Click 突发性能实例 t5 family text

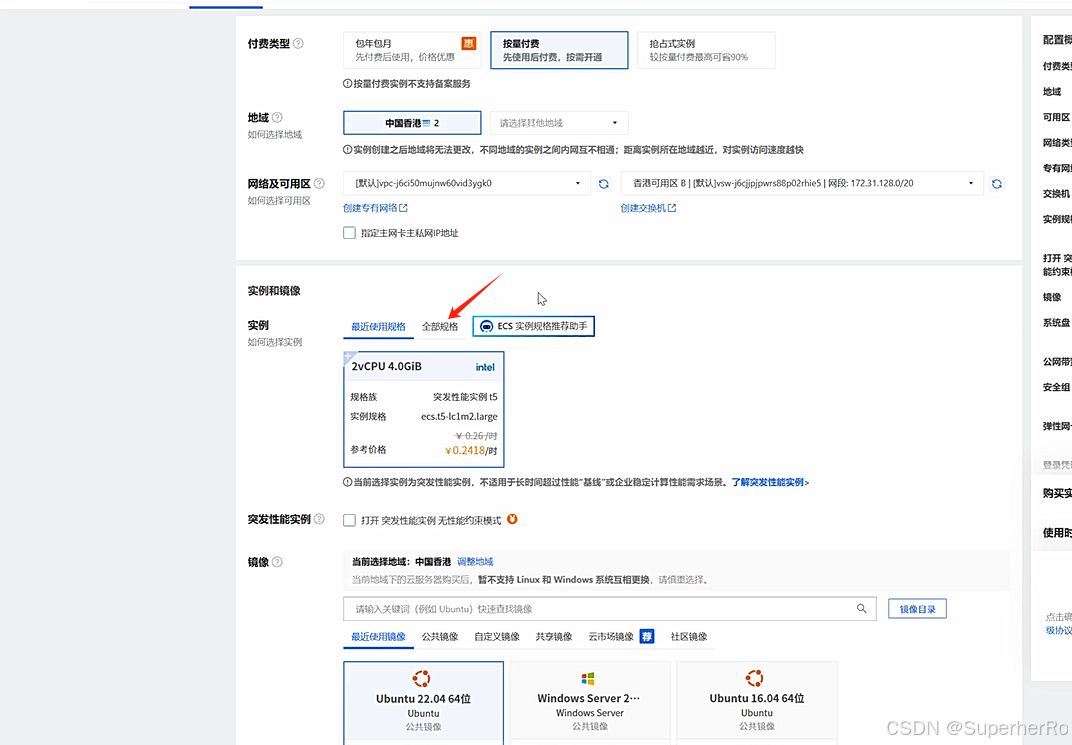pos(465,396)
